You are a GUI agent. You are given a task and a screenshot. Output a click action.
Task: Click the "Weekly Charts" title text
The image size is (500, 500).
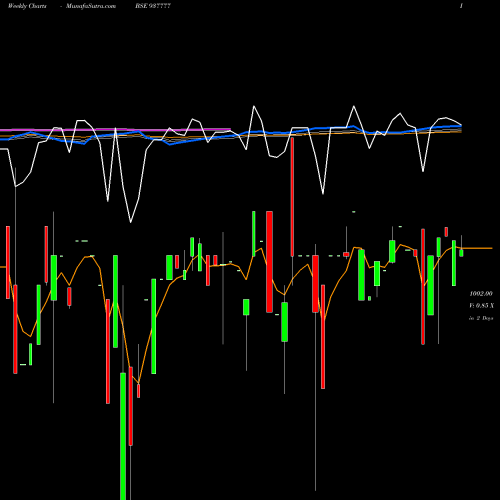tap(27, 6)
